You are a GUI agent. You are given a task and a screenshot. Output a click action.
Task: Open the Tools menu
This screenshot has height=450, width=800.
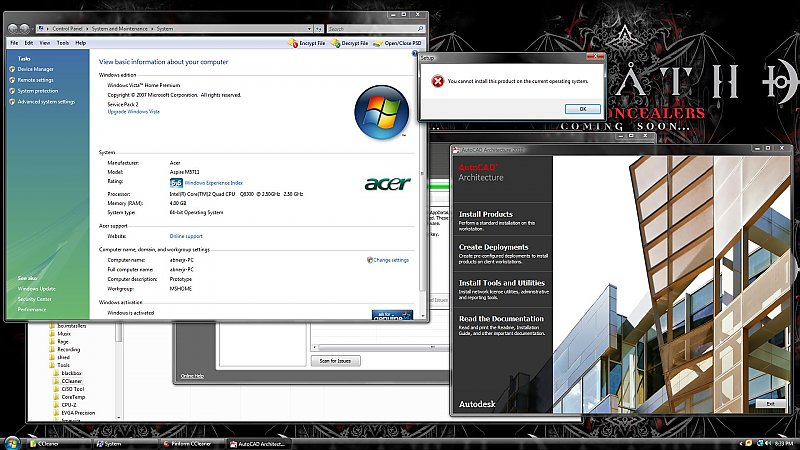point(63,43)
